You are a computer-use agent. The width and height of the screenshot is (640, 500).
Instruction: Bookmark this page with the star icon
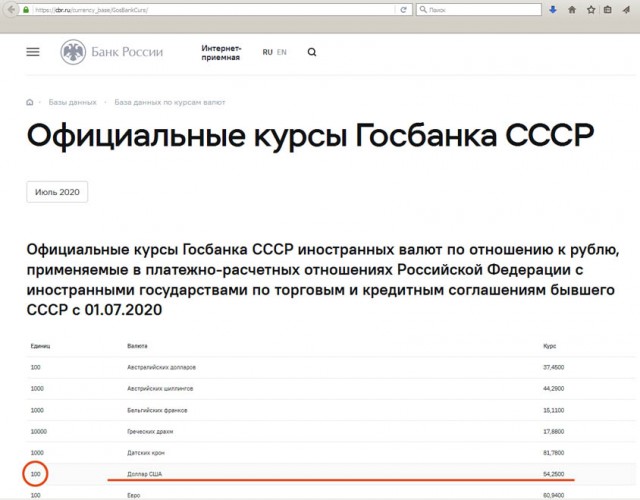click(x=591, y=10)
